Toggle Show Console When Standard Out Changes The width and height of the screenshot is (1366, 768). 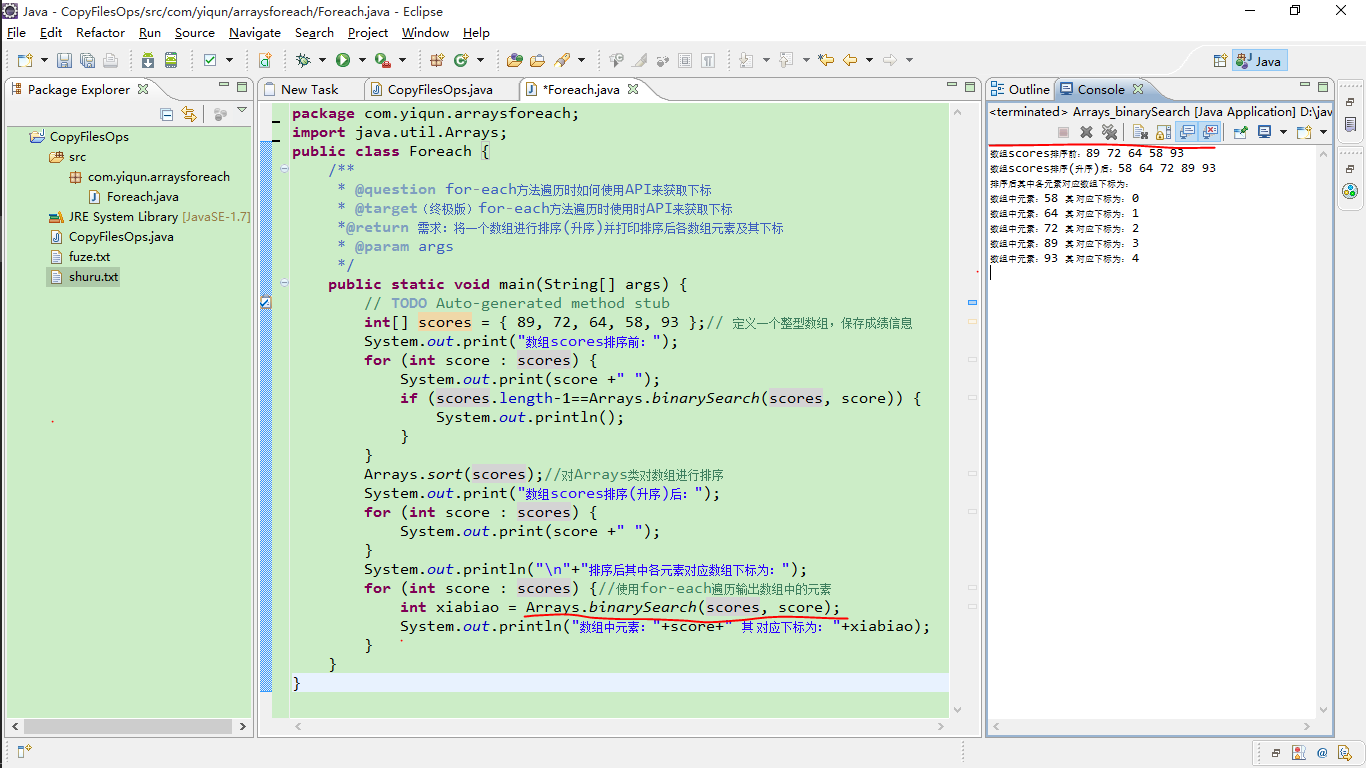tap(1187, 132)
